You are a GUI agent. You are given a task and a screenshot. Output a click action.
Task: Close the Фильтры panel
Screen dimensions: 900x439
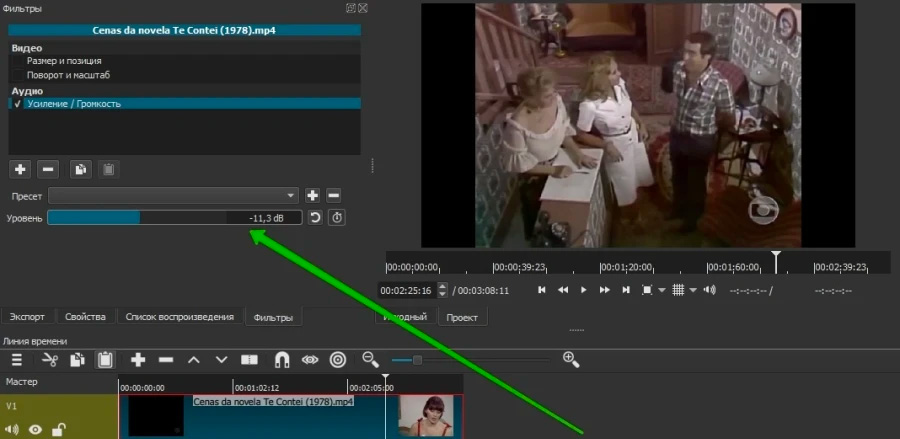click(x=363, y=8)
